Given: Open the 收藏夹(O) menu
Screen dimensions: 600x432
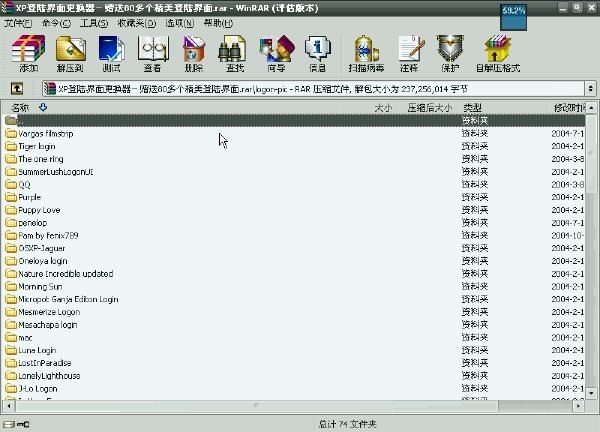Looking at the screenshot, I should [x=137, y=23].
